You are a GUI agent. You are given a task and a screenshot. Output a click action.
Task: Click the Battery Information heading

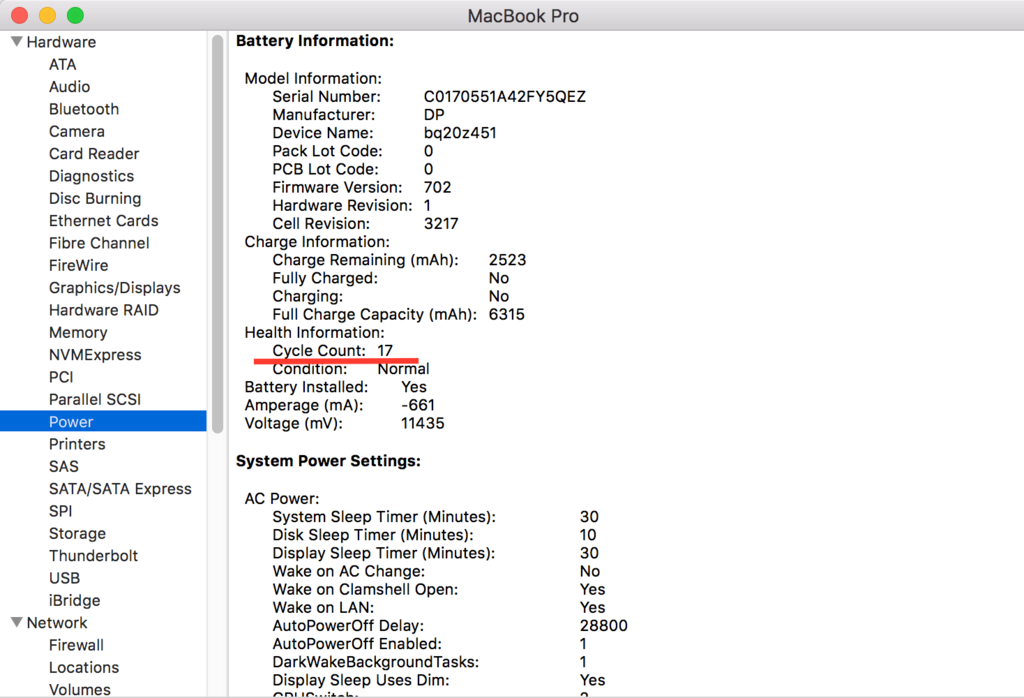pyautogui.click(x=315, y=40)
